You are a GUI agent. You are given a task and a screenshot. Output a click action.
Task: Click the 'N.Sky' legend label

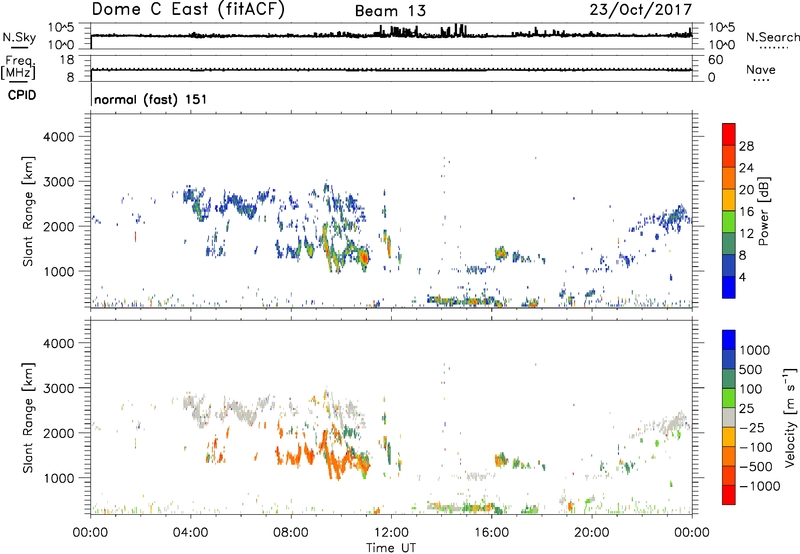tap(19, 38)
